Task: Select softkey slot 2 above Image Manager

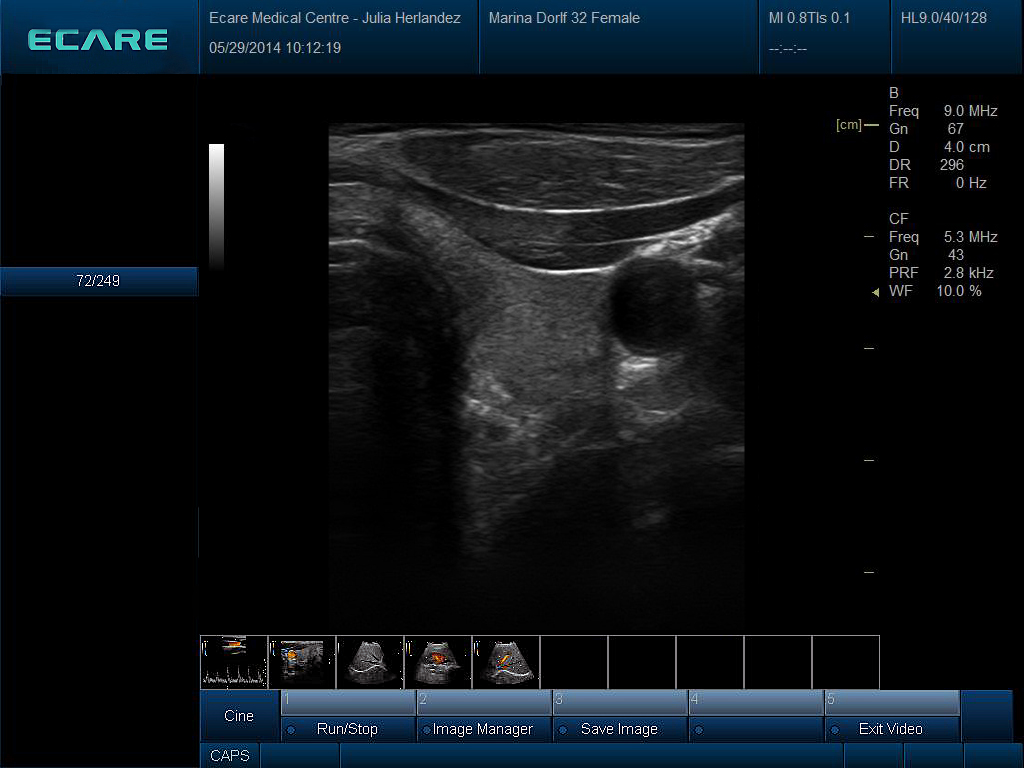Action: pyautogui.click(x=484, y=703)
